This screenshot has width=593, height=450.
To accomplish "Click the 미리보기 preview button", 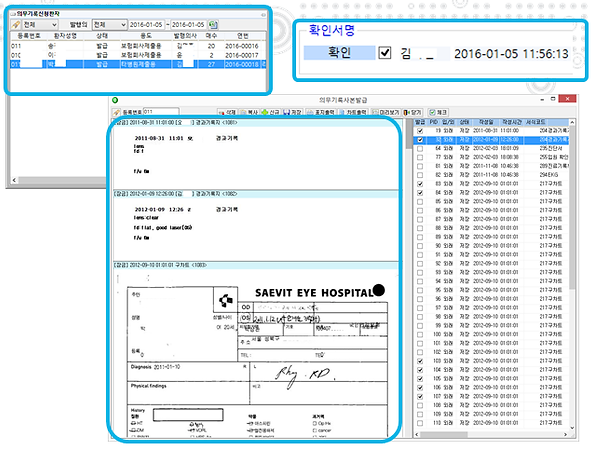I will [385, 112].
